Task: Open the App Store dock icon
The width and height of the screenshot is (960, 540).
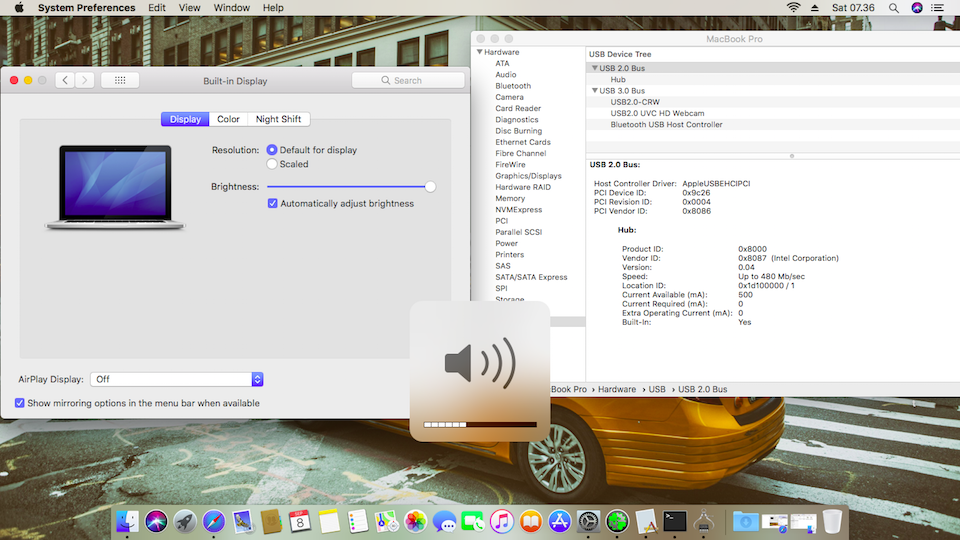Action: pos(559,521)
